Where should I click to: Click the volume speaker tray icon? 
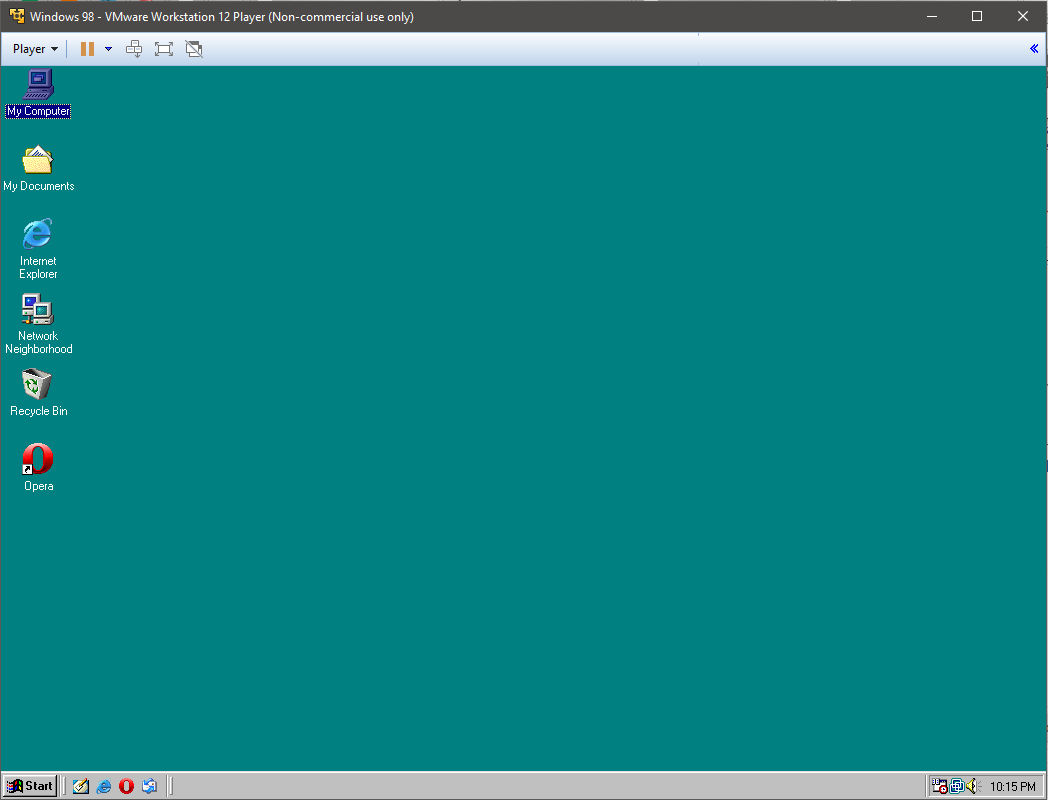pos(974,786)
